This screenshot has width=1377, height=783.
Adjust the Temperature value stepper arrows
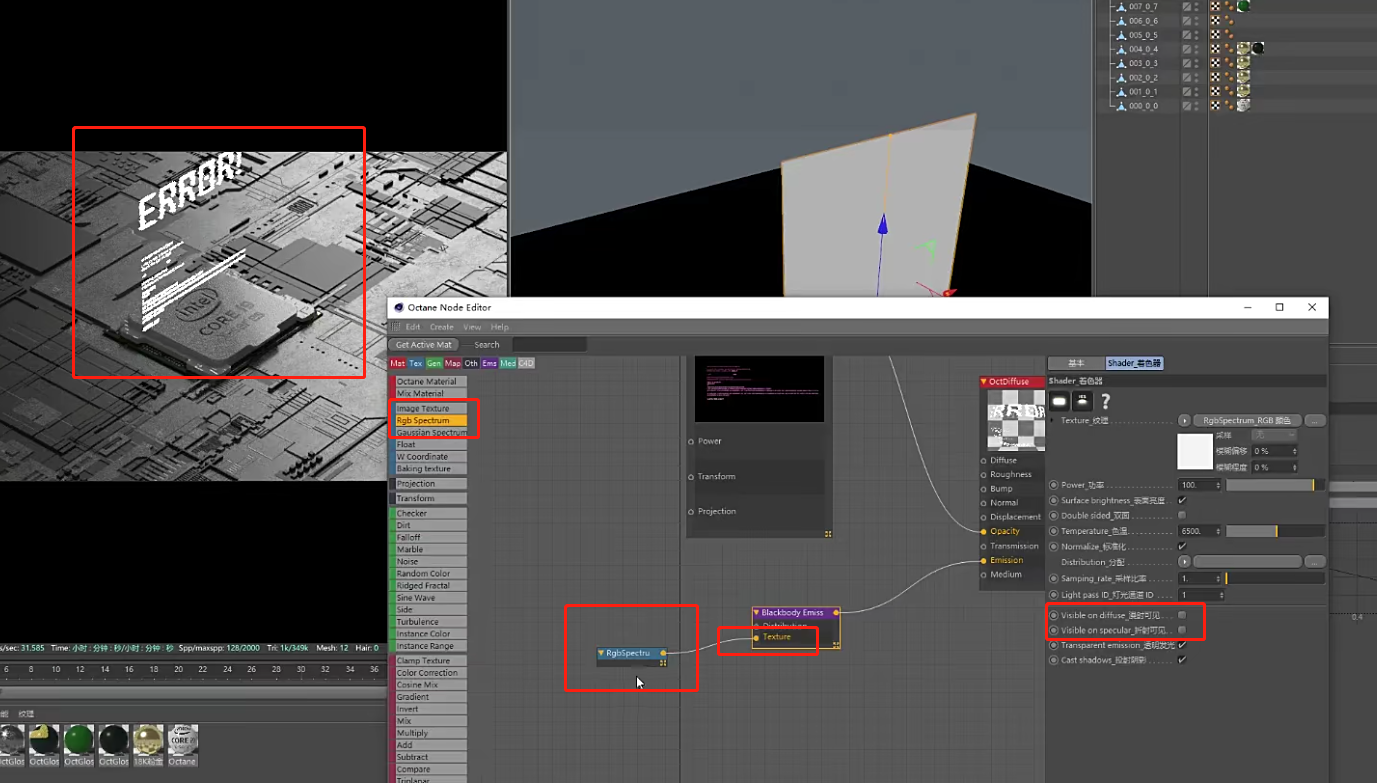(x=1218, y=531)
